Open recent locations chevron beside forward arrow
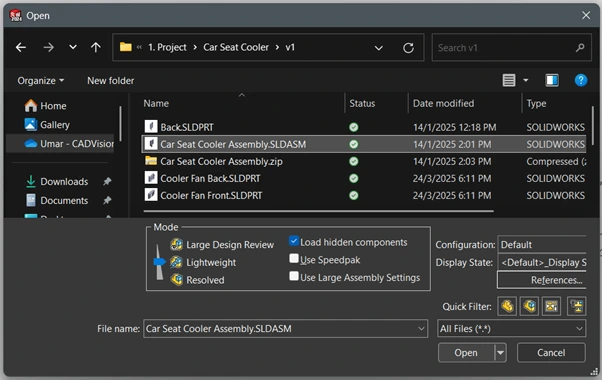602x380 pixels. click(73, 47)
